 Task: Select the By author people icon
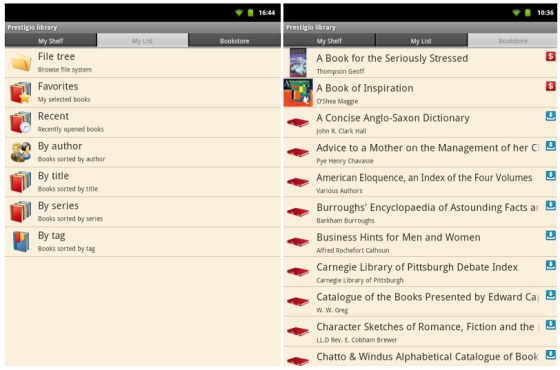[x=21, y=152]
